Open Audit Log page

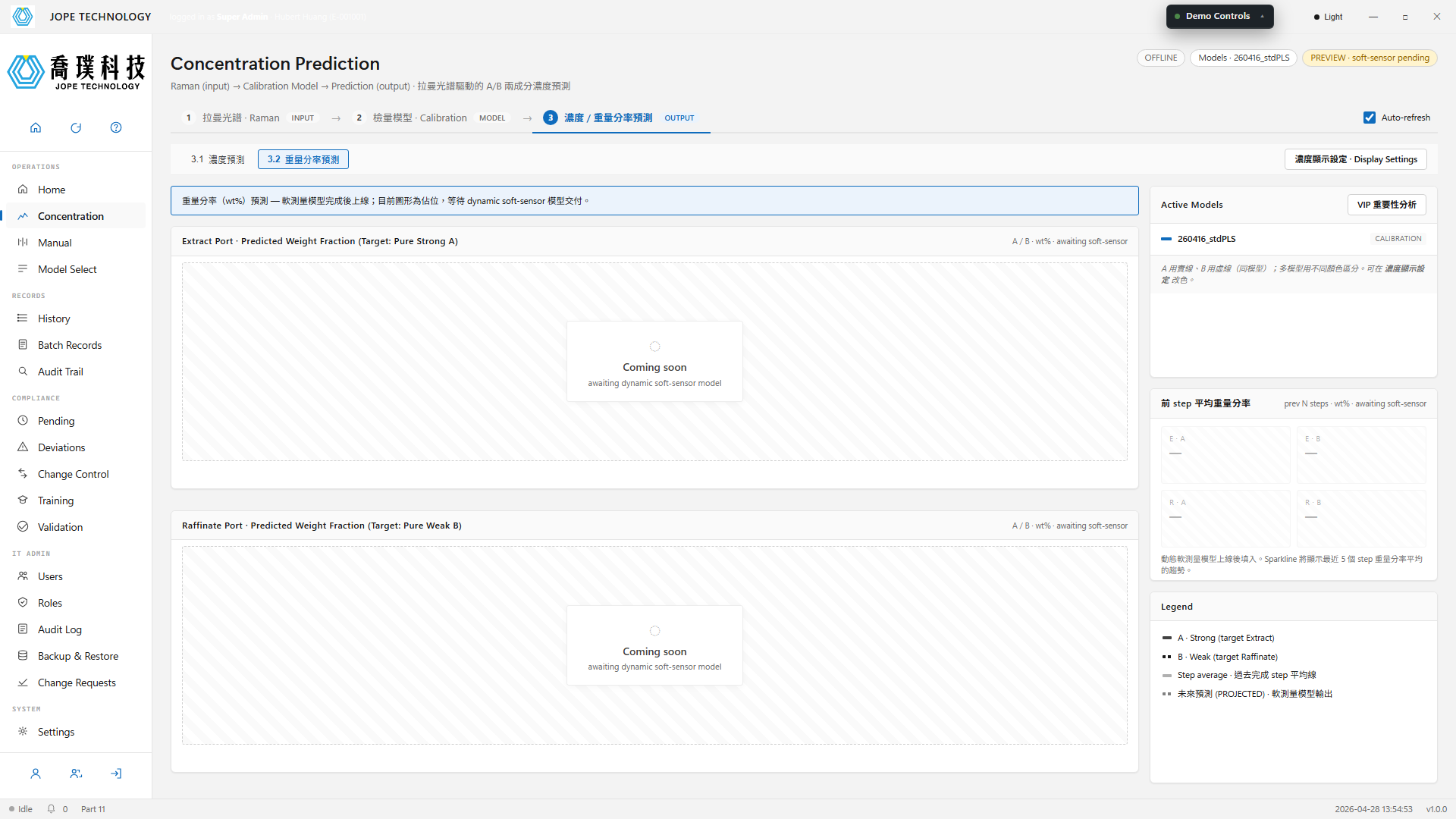(76, 629)
